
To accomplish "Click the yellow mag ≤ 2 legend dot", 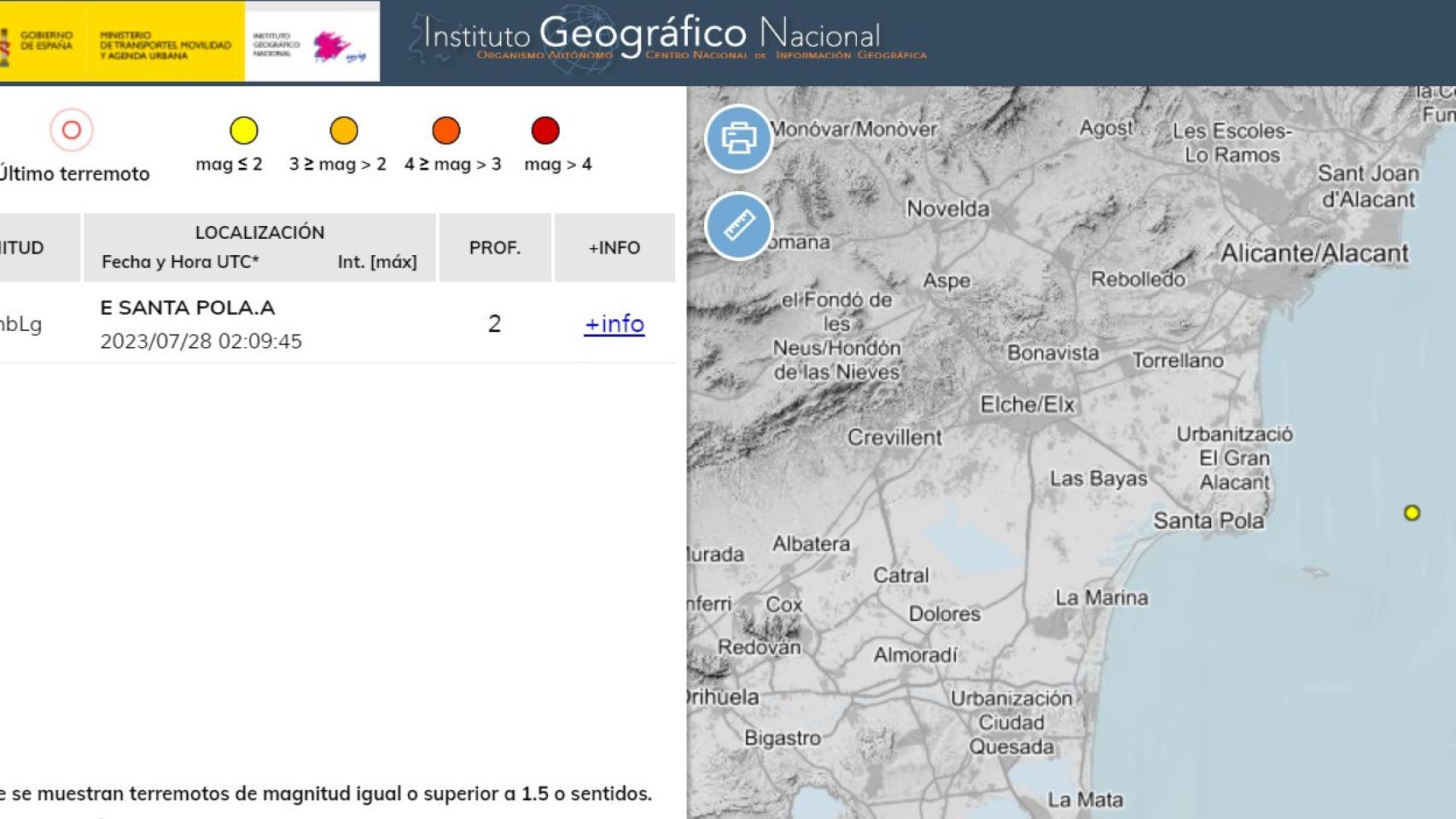I will [x=243, y=131].
